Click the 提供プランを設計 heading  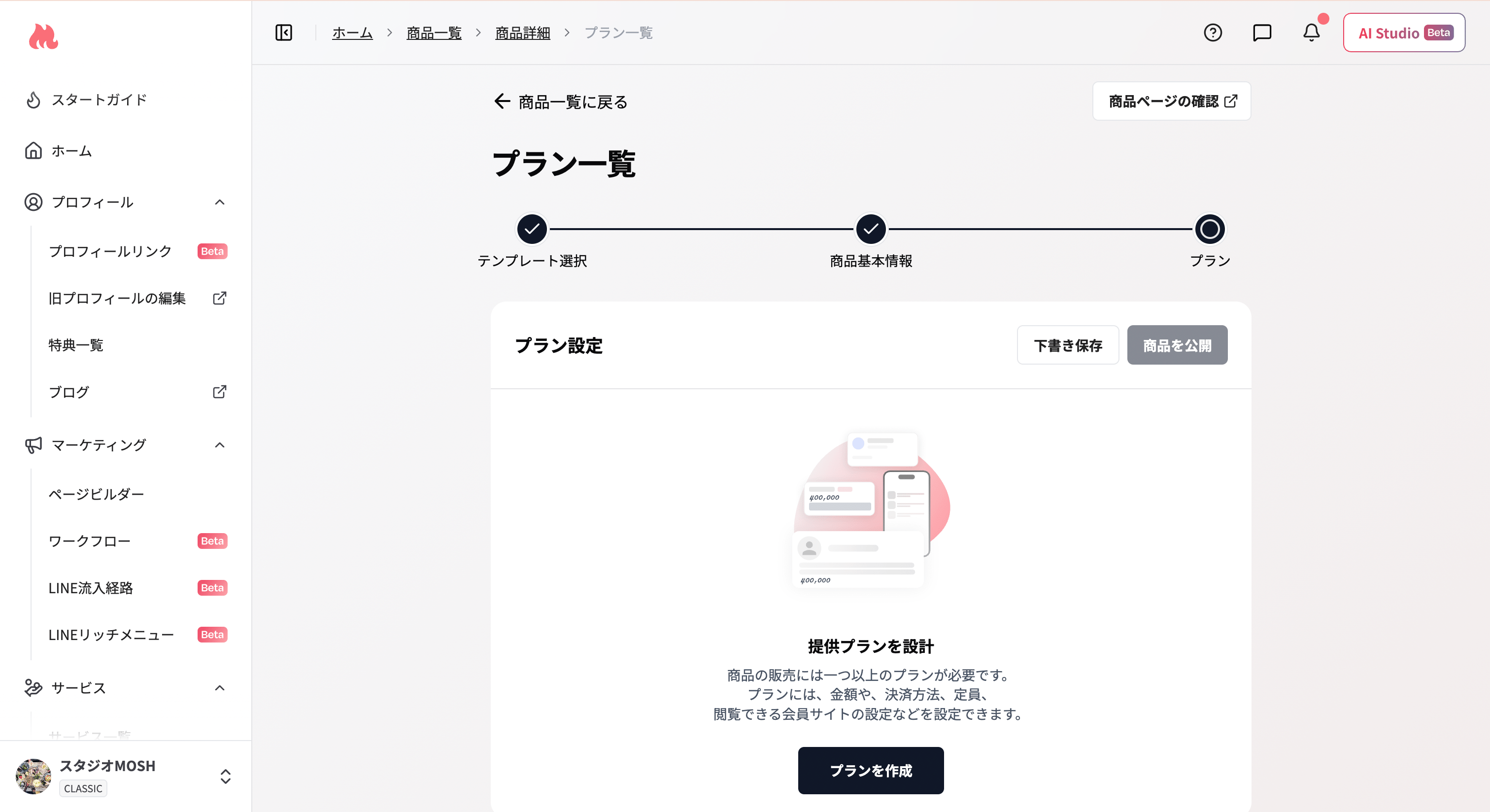pos(871,646)
